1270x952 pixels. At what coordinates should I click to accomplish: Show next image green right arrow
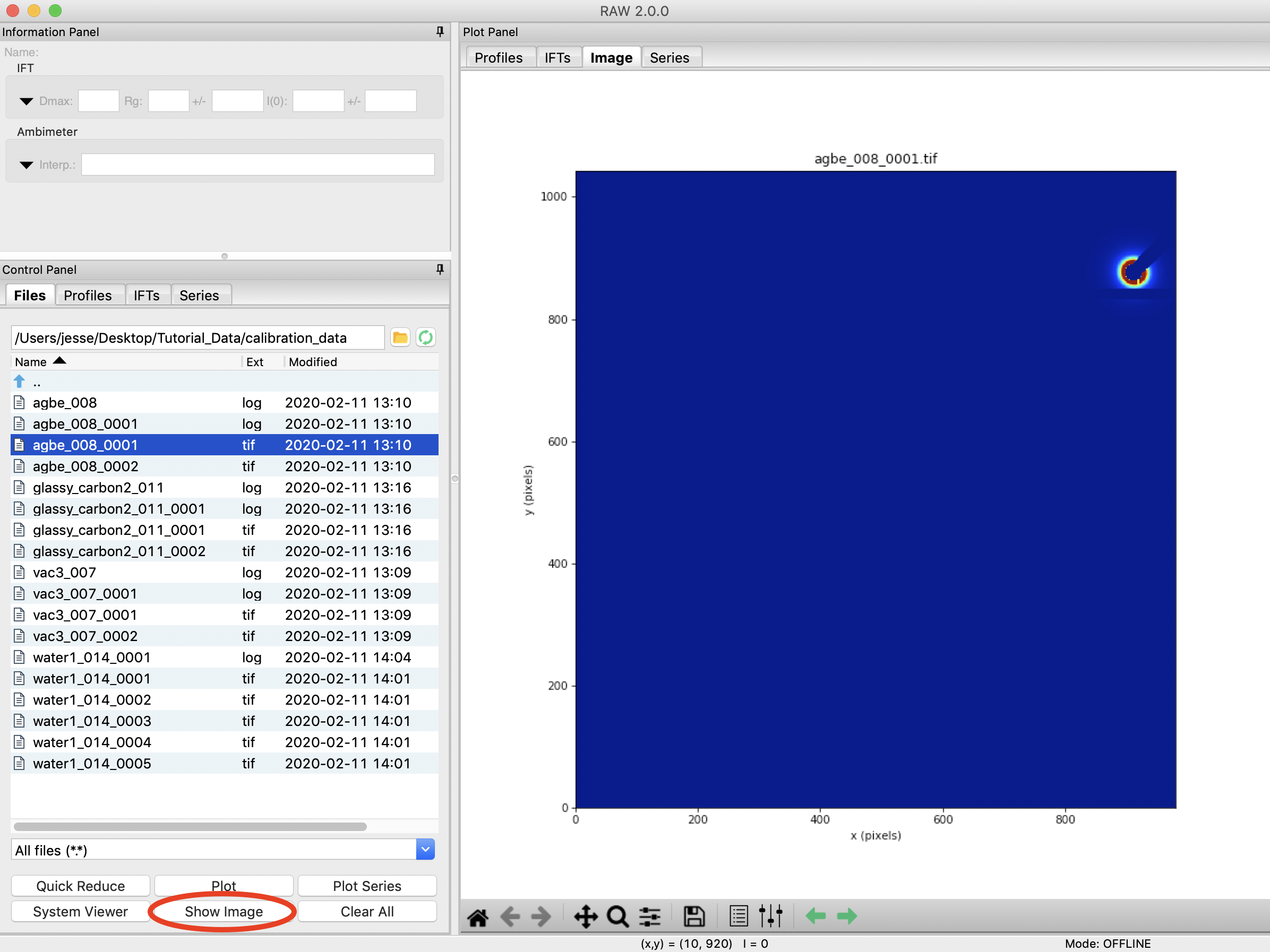[x=847, y=916]
